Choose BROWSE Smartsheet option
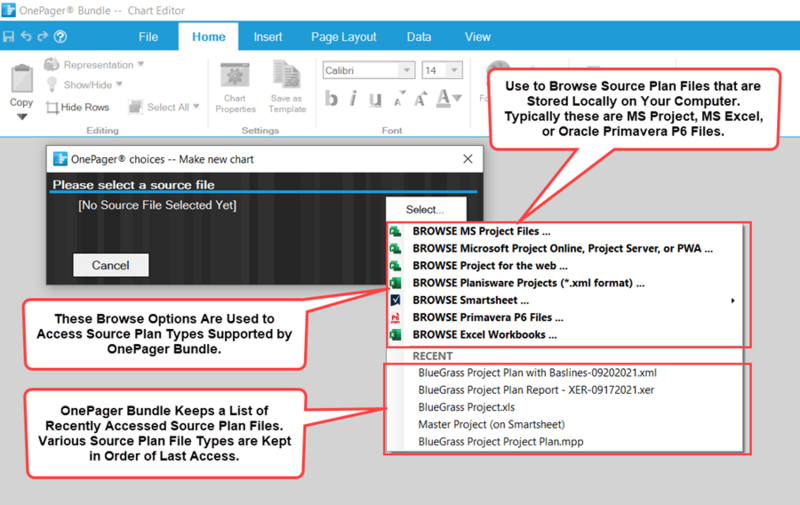Screen dimensions: 800x505 tap(565, 300)
